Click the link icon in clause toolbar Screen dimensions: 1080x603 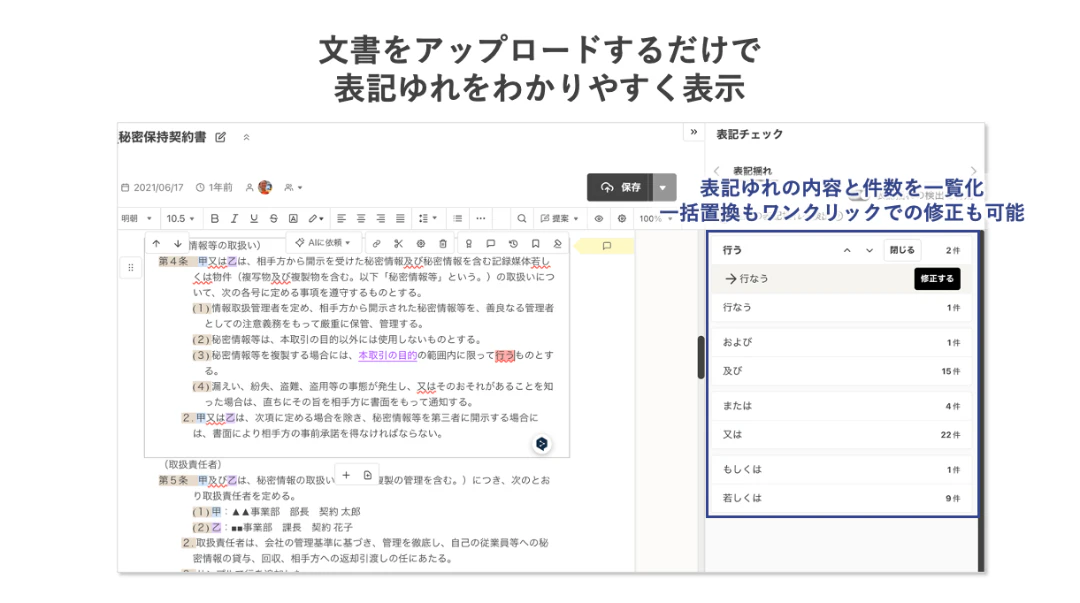376,243
